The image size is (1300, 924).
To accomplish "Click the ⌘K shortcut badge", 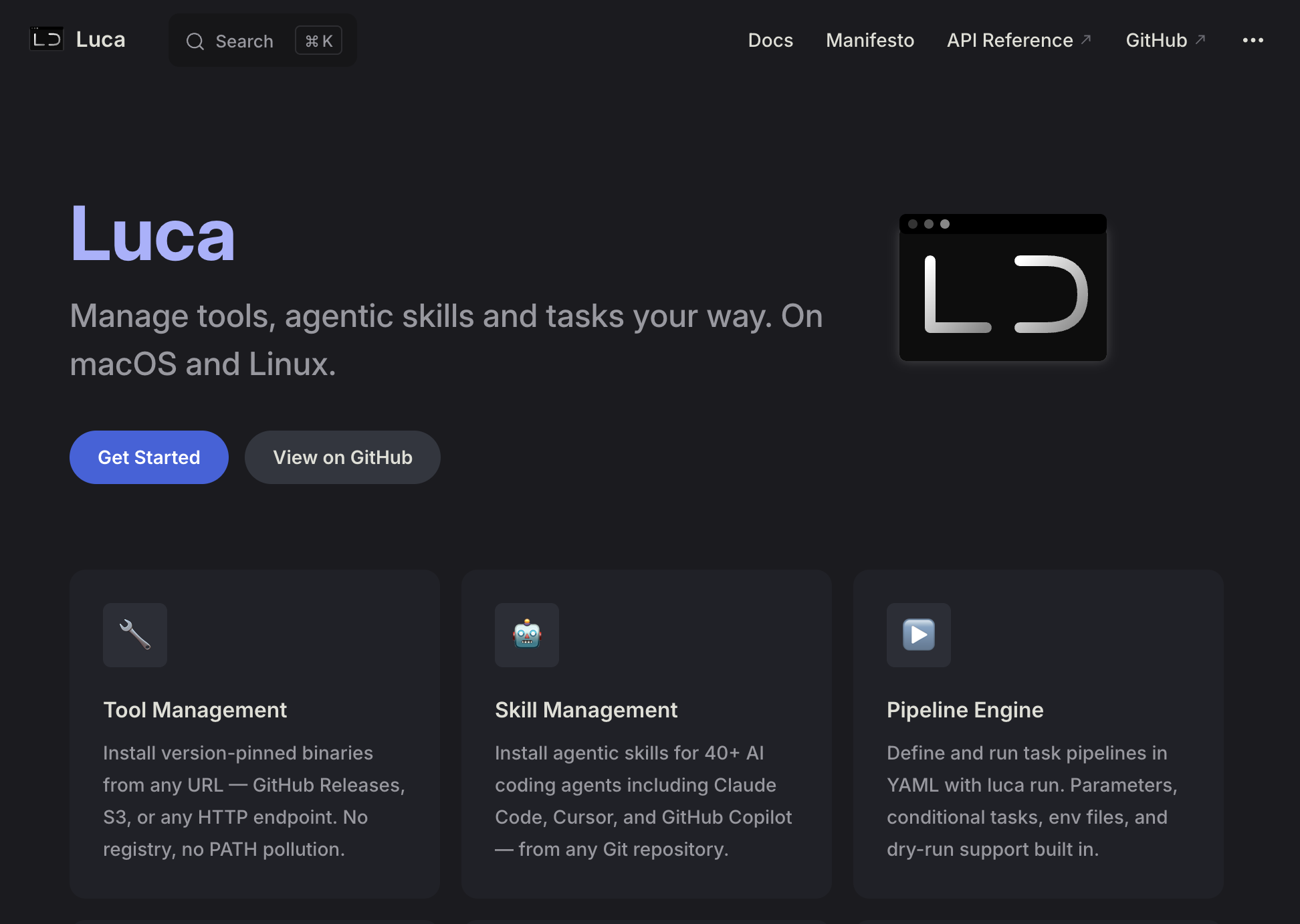I will point(319,41).
